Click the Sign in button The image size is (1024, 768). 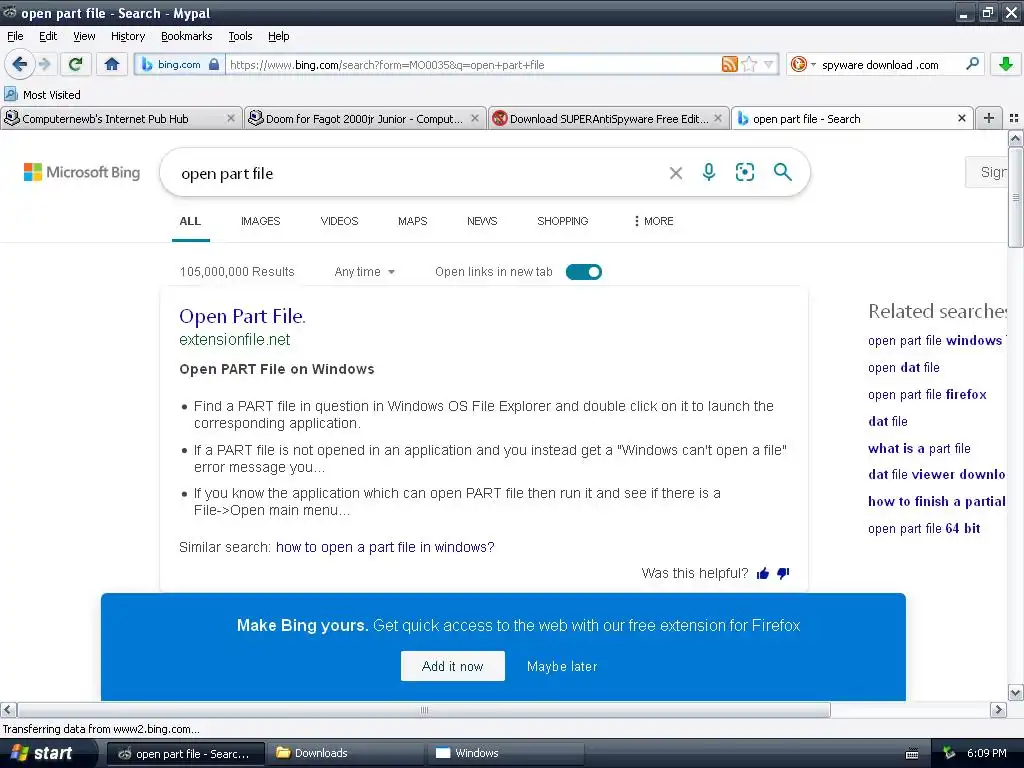[987, 172]
